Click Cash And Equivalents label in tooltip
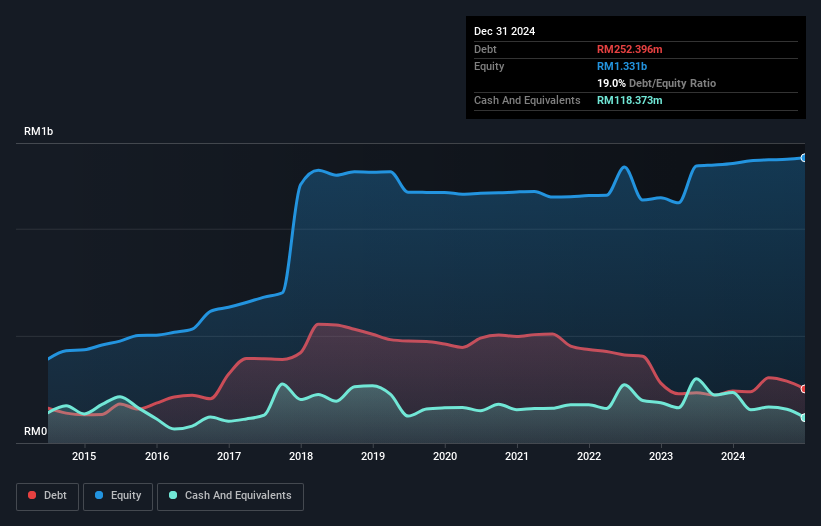821x526 pixels. click(x=527, y=100)
